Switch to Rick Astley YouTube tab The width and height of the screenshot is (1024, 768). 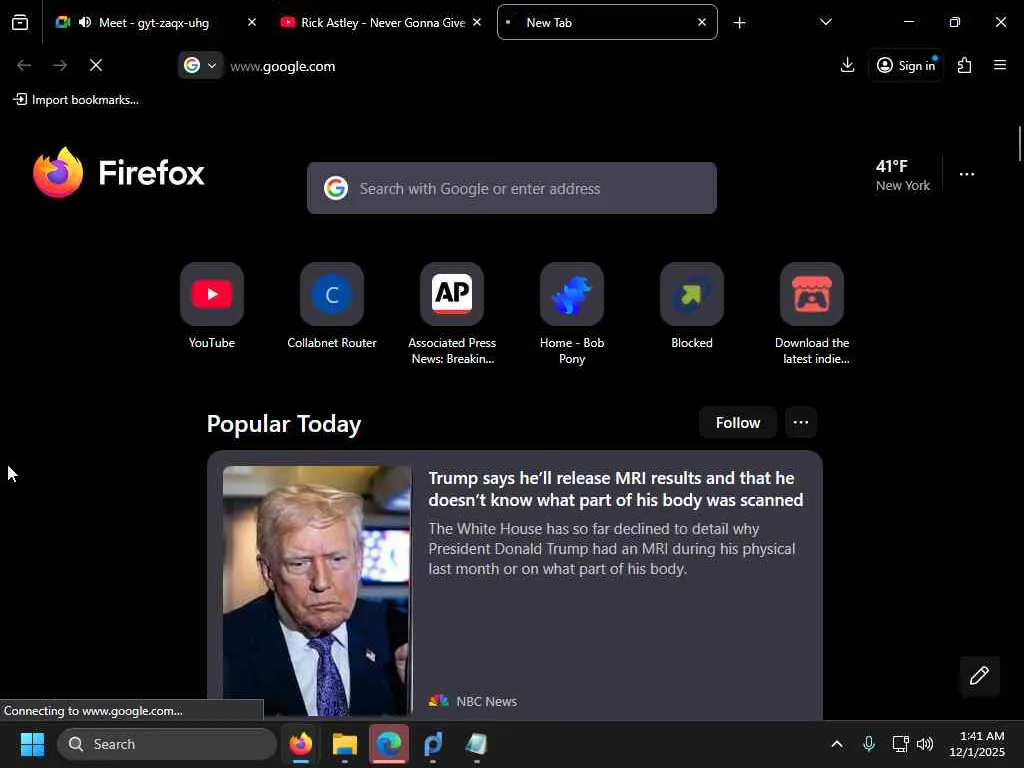382,23
